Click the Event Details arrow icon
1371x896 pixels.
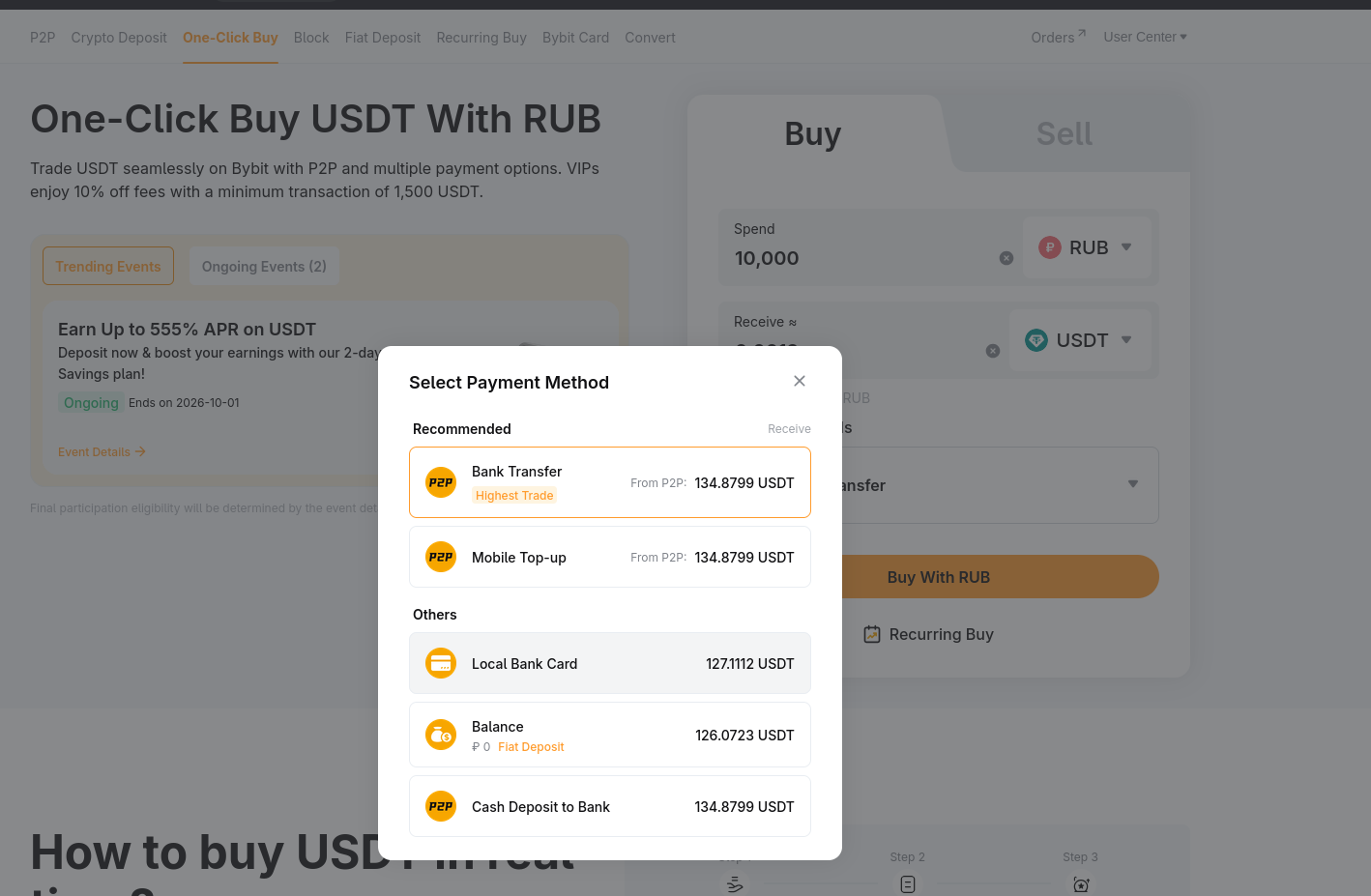pyautogui.click(x=141, y=451)
